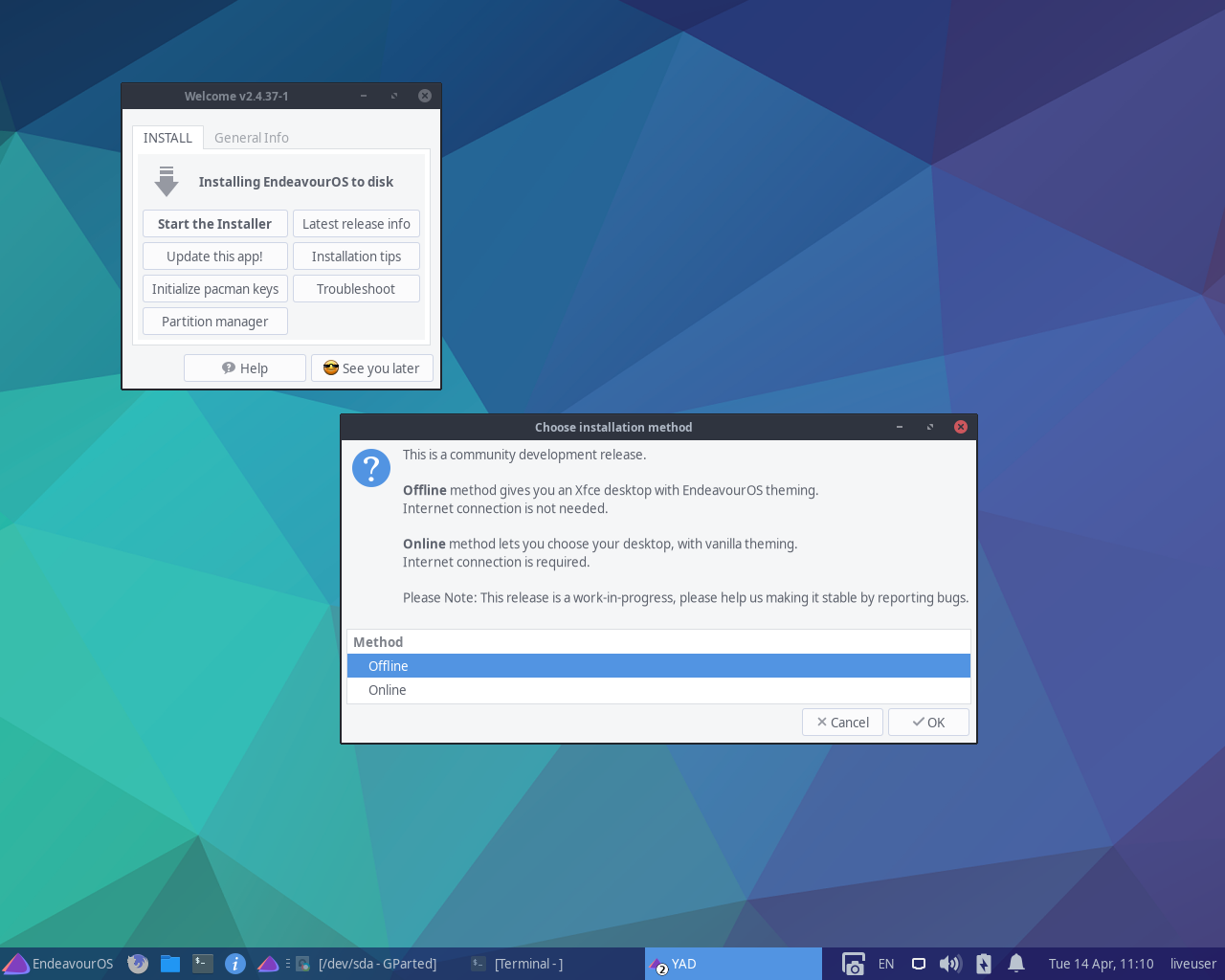The image size is (1225, 980).
Task: Click the See you later button
Action: [372, 368]
